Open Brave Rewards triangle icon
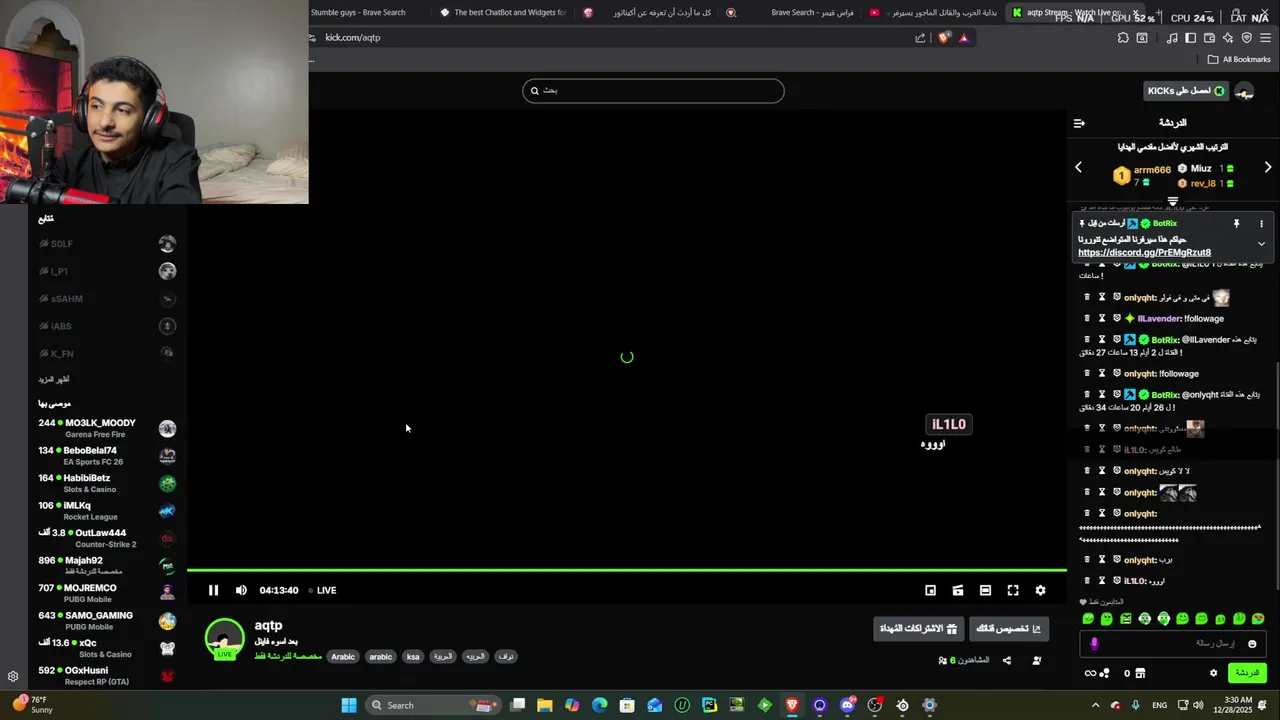 (964, 38)
